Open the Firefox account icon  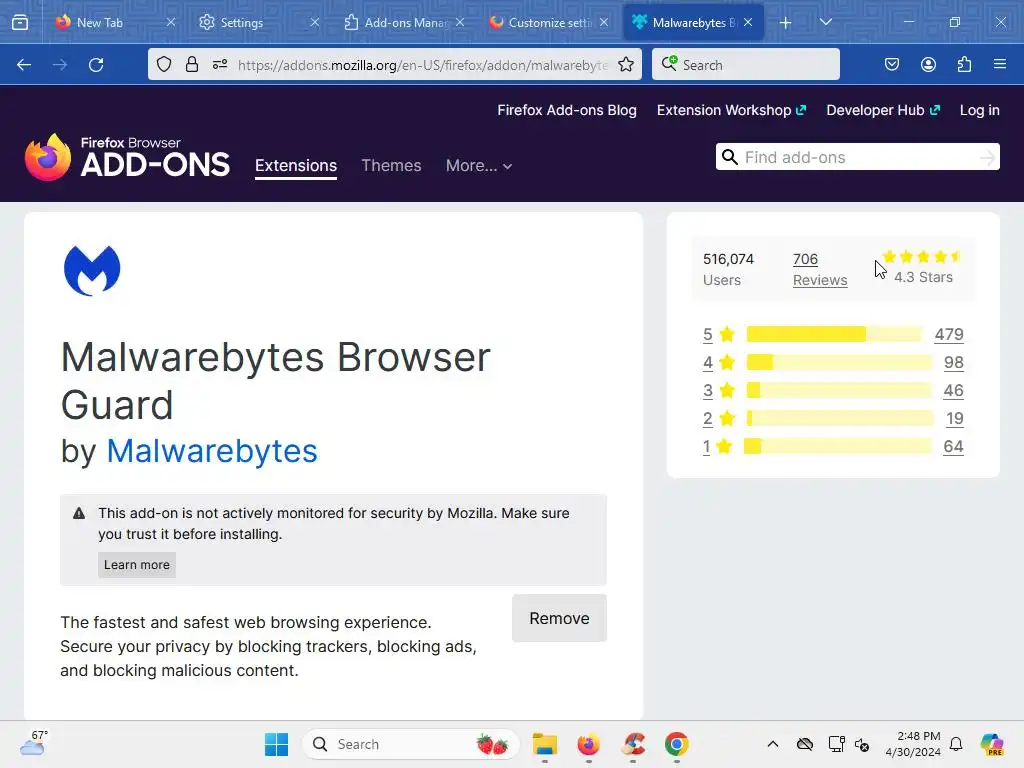pyautogui.click(x=928, y=64)
